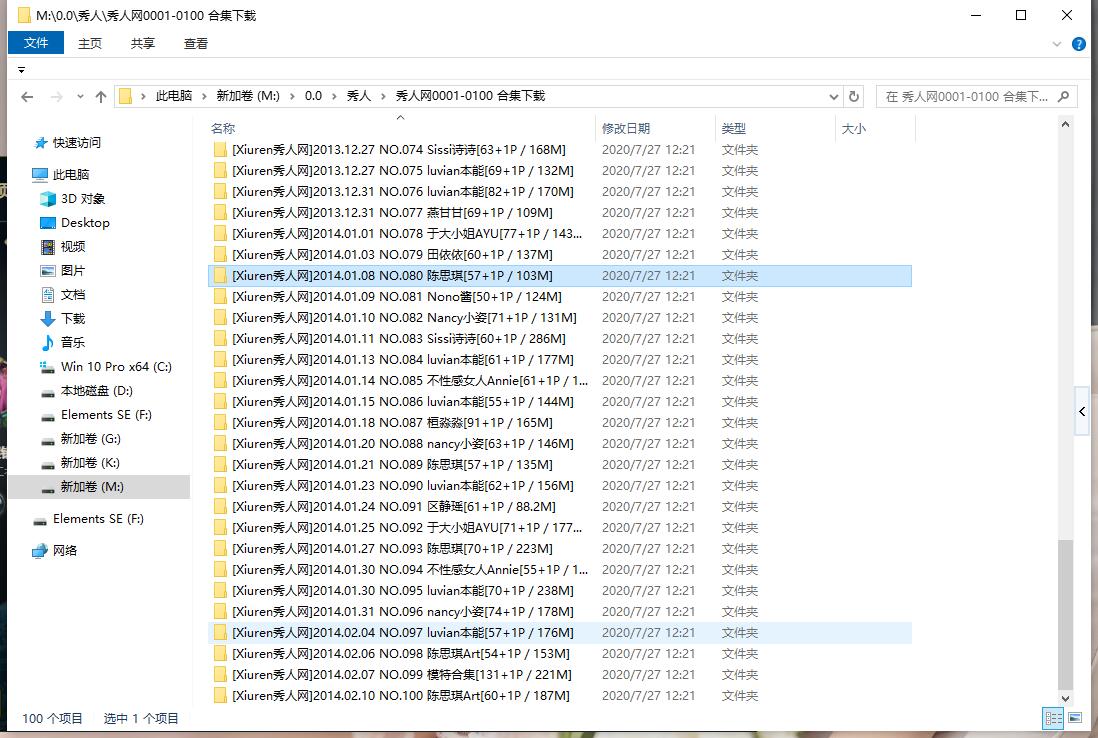Open 音乐 folder in sidebar
The image size is (1098, 738).
pyautogui.click(x=63, y=342)
